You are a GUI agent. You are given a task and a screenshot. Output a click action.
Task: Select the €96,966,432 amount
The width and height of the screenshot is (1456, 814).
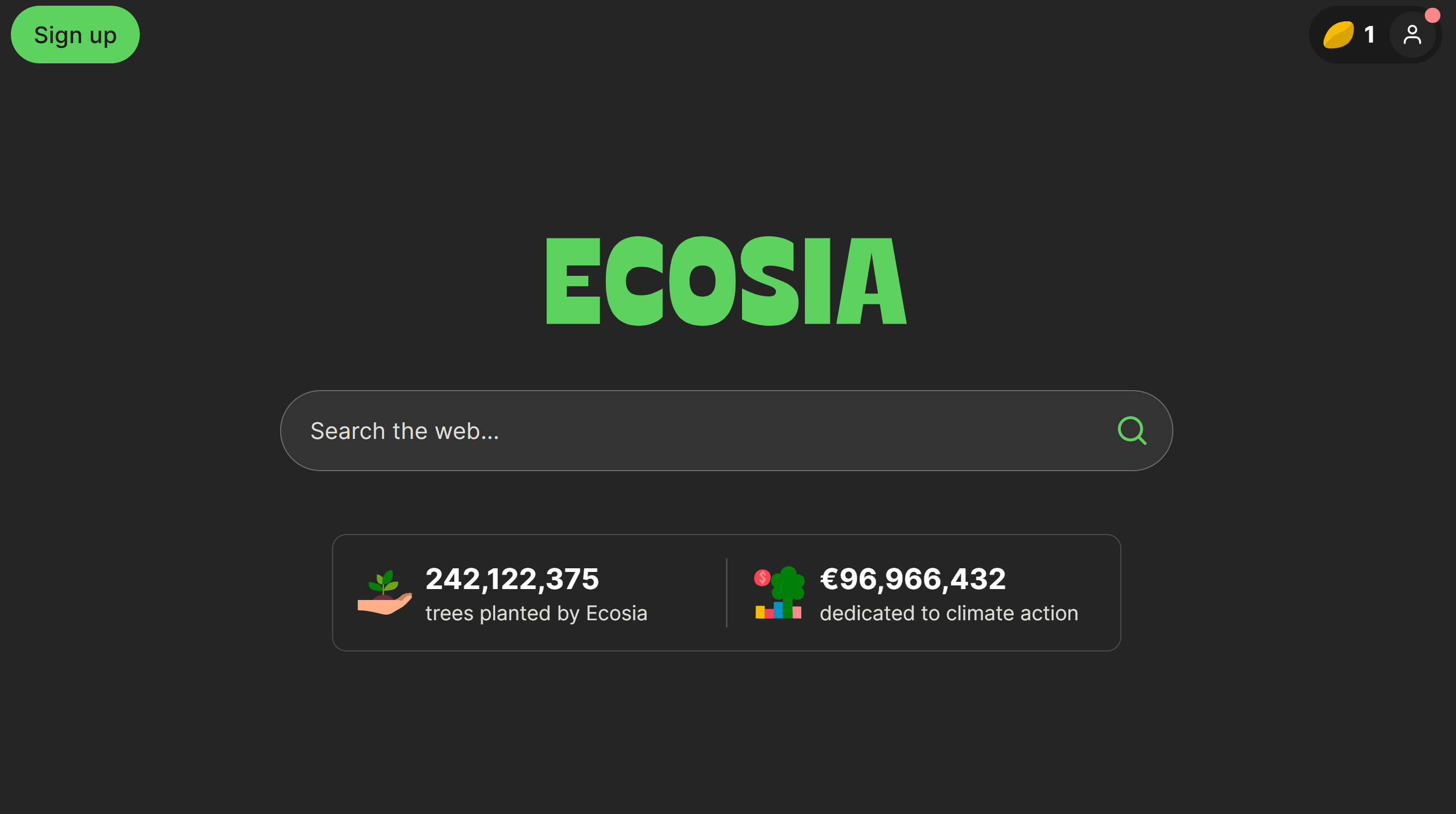913,579
